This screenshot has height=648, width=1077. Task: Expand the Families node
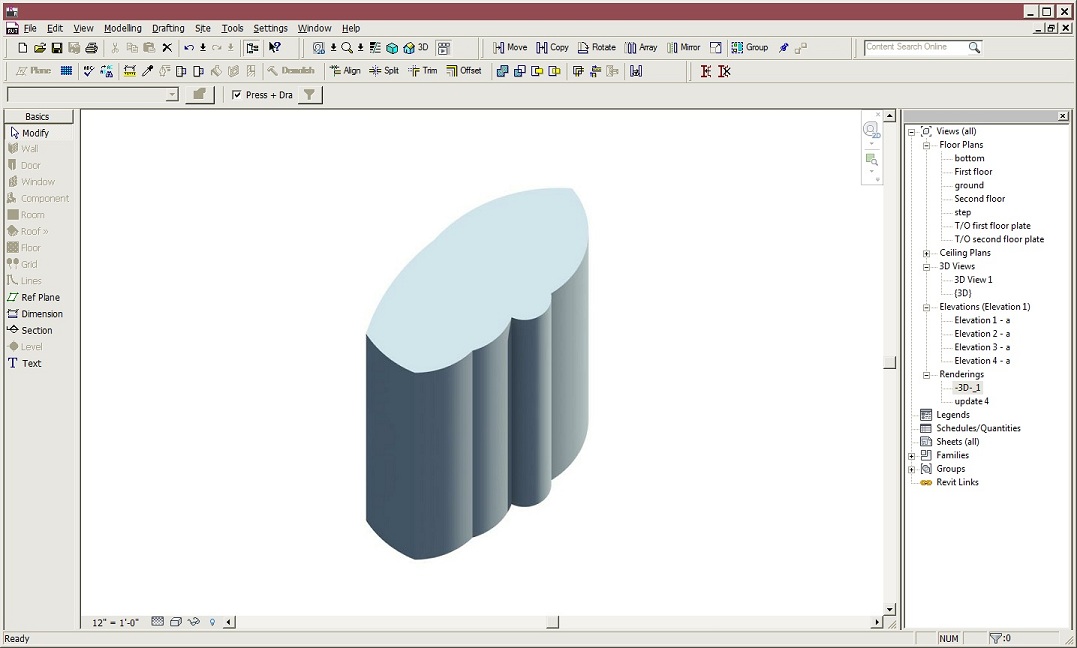tap(912, 456)
